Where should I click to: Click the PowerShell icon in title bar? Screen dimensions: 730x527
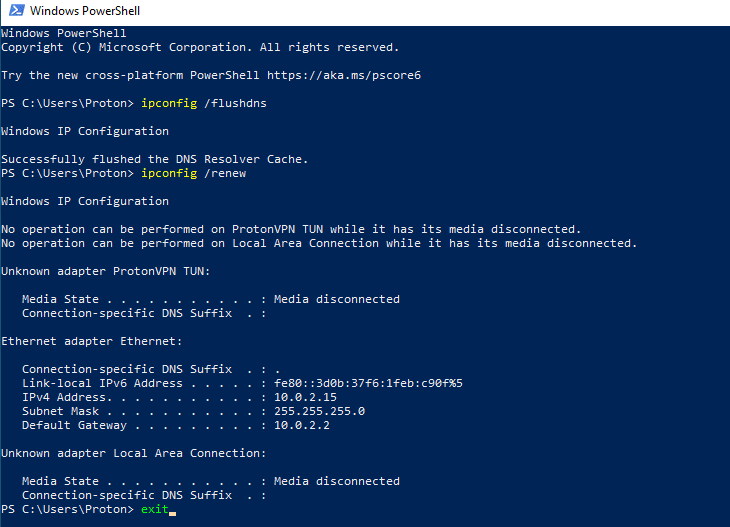17,10
